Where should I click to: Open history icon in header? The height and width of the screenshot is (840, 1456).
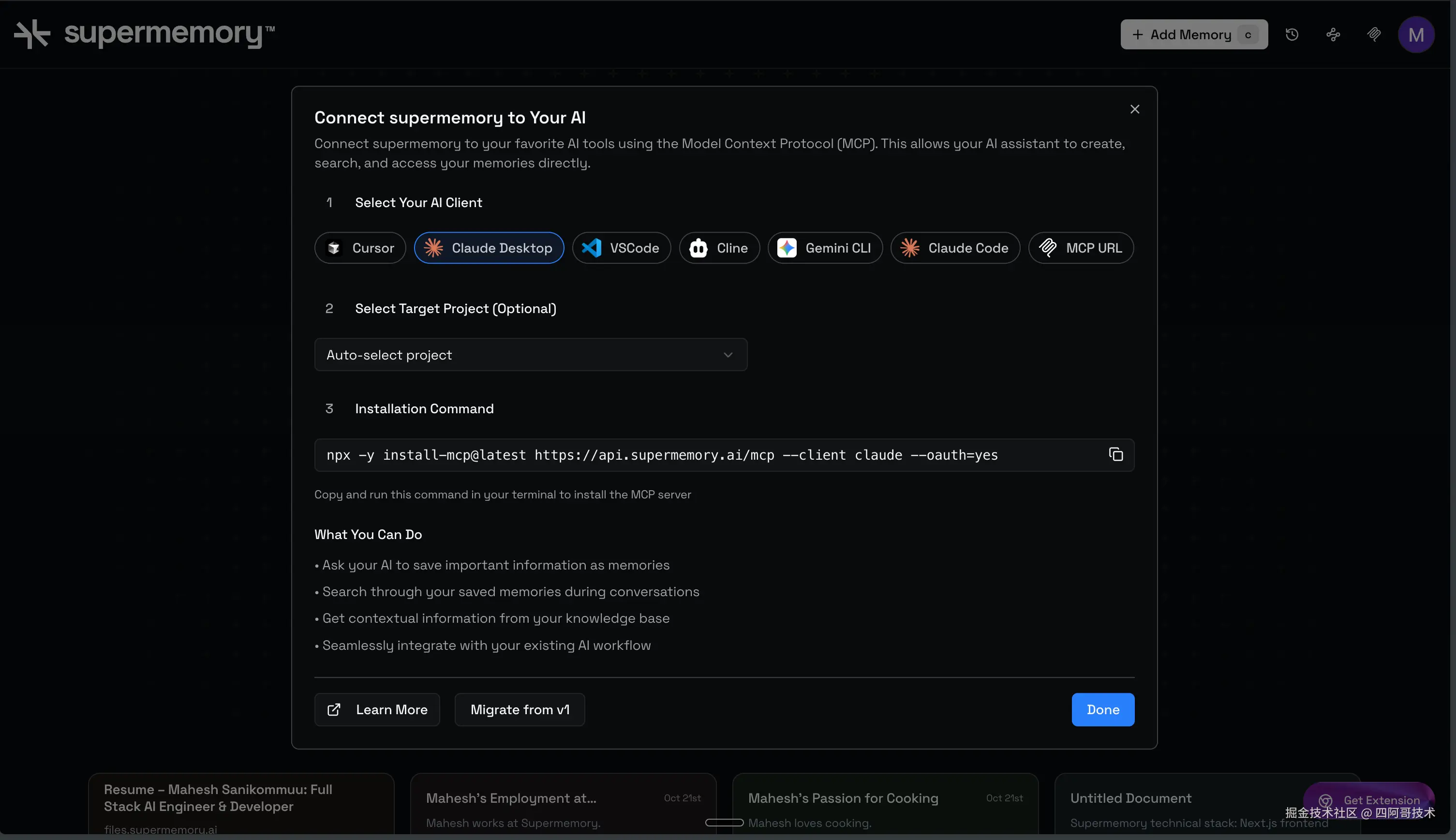1292,35
